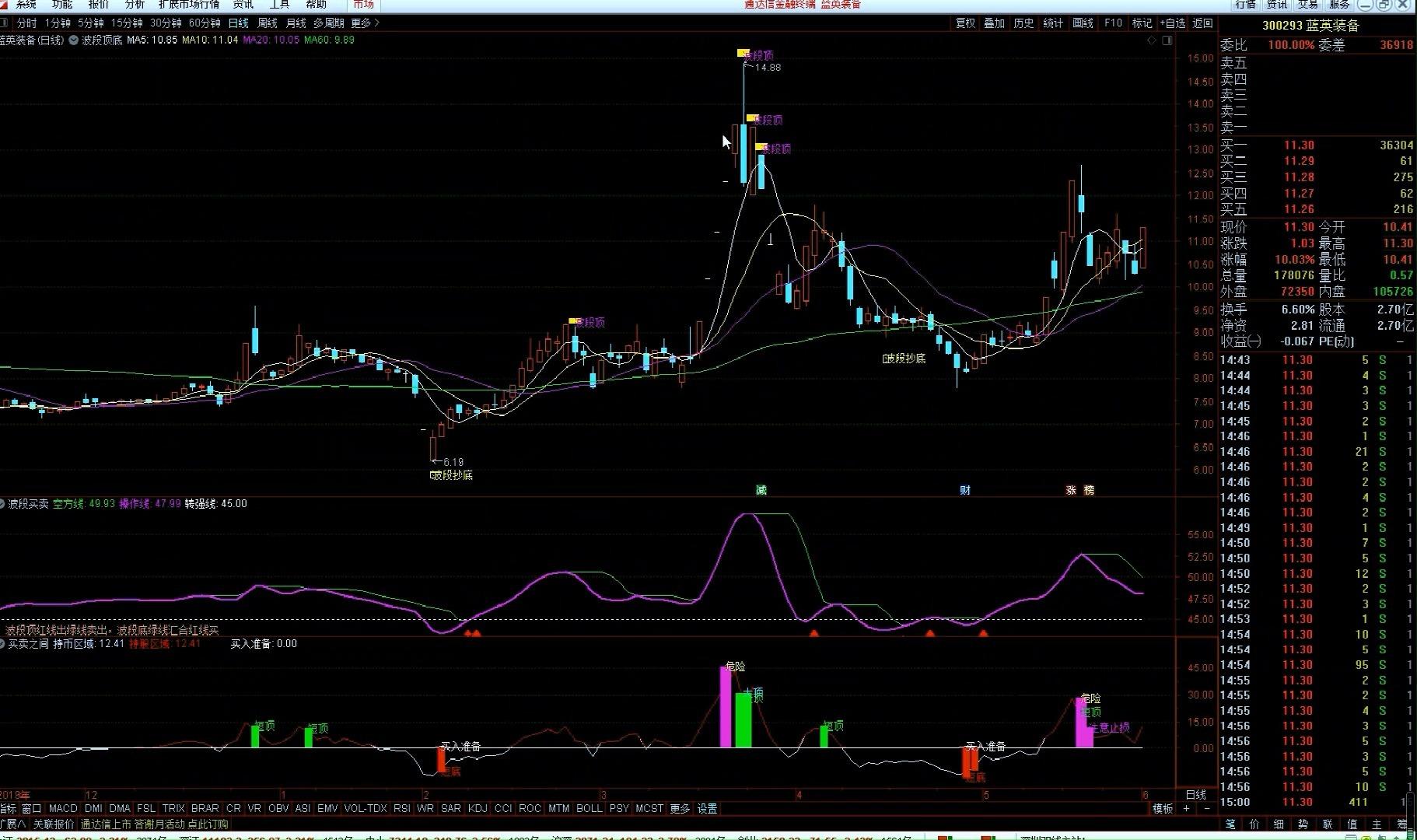Open the 系统 menu
Viewport: 1417px width, 840px height.
[26, 5]
